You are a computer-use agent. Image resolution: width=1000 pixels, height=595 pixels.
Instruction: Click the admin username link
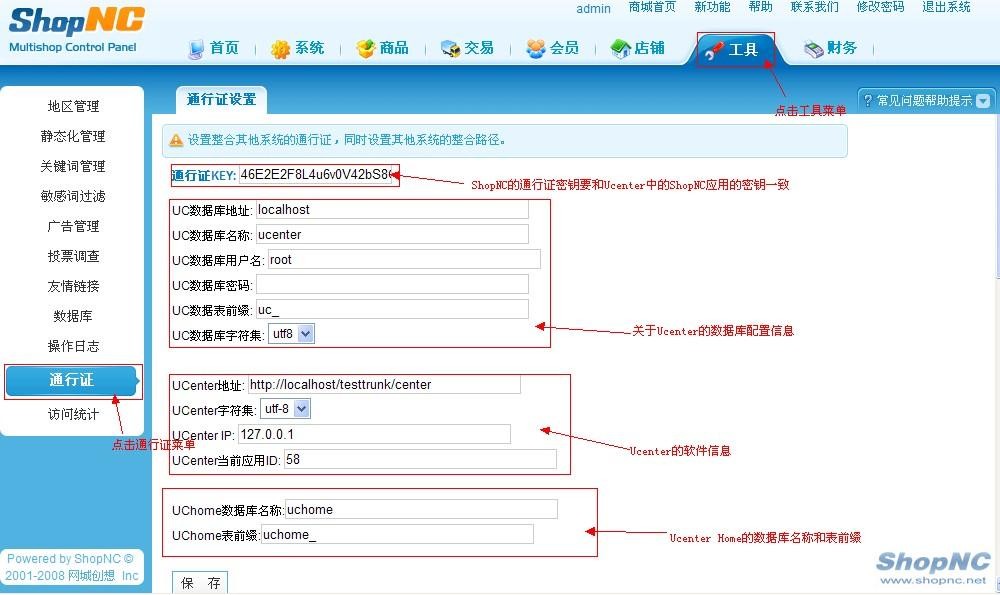pyautogui.click(x=593, y=8)
